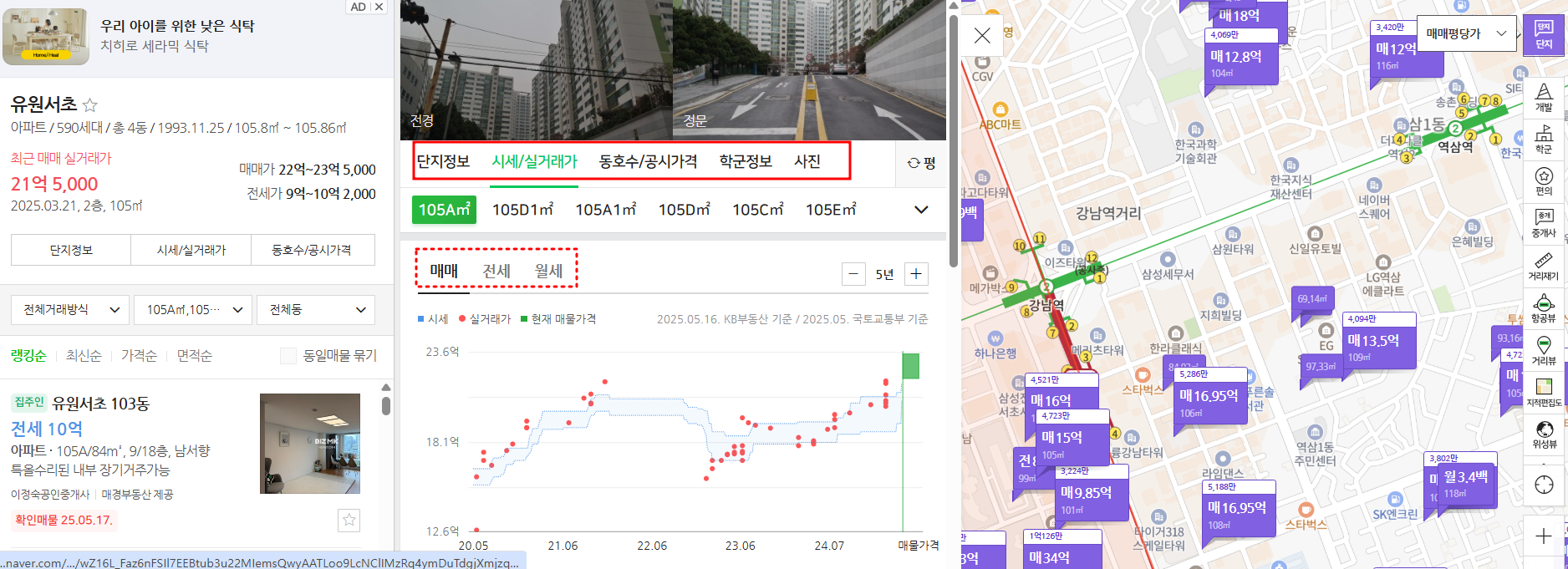
Task: Open the 전체동 building dropdown
Action: coord(316,310)
